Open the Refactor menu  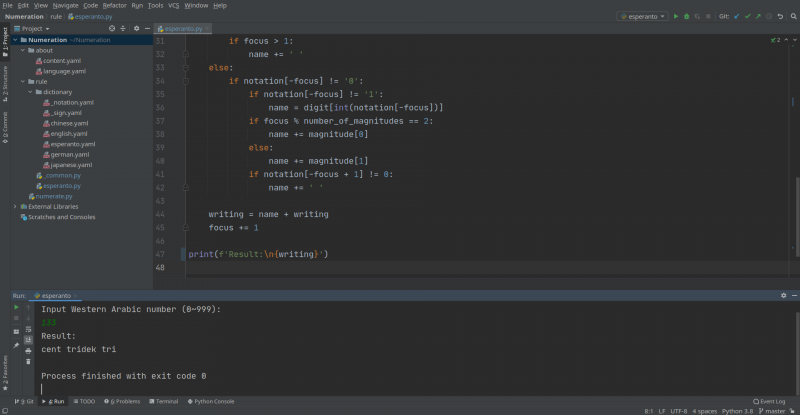click(114, 5)
